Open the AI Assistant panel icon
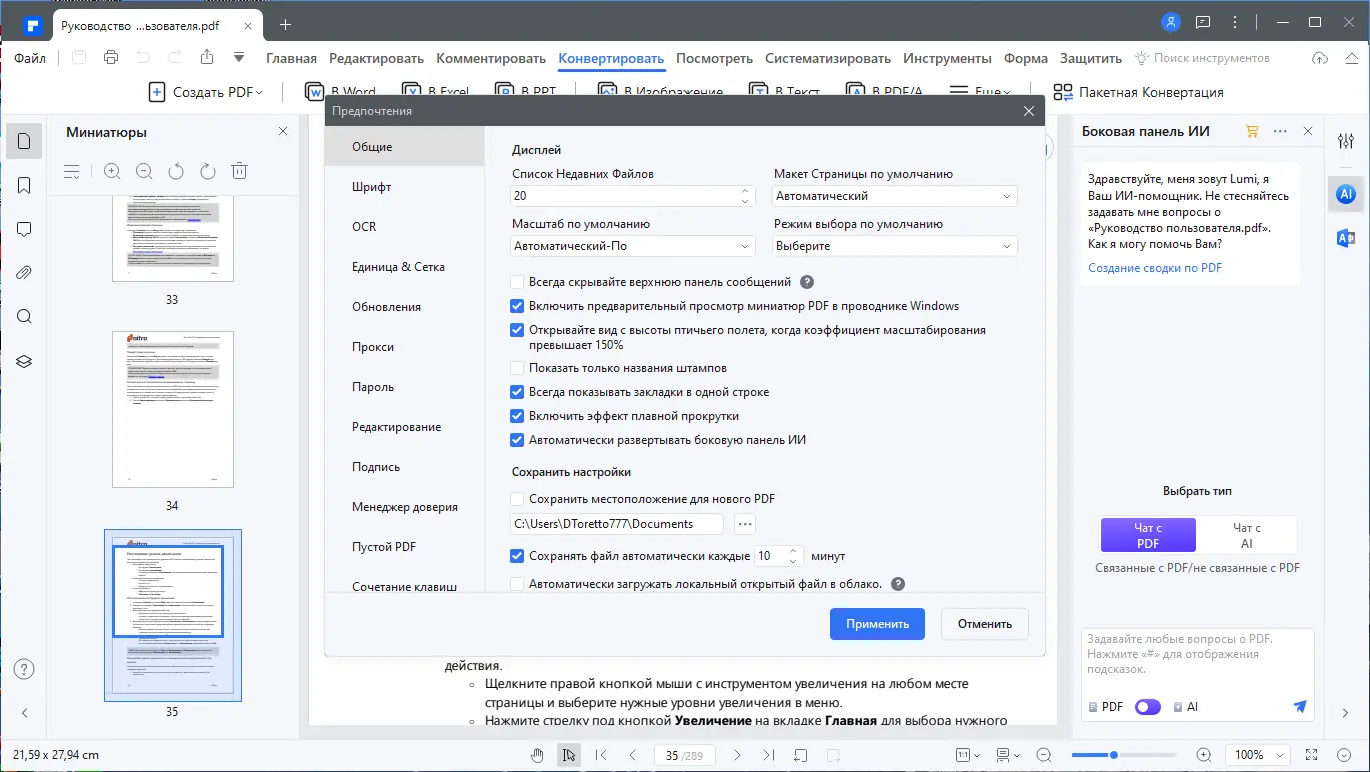The image size is (1370, 772). pyautogui.click(x=1345, y=194)
